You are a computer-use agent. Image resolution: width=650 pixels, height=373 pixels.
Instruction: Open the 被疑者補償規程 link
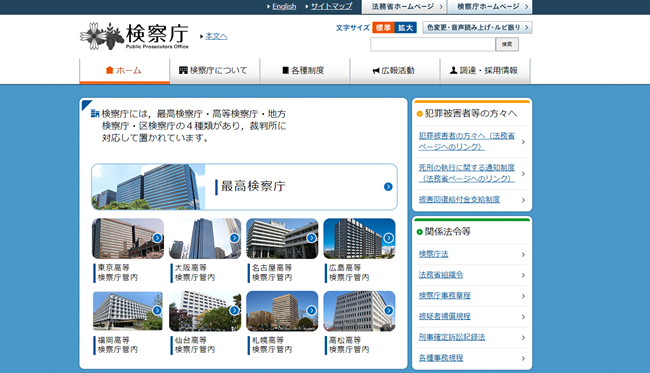[x=445, y=316]
